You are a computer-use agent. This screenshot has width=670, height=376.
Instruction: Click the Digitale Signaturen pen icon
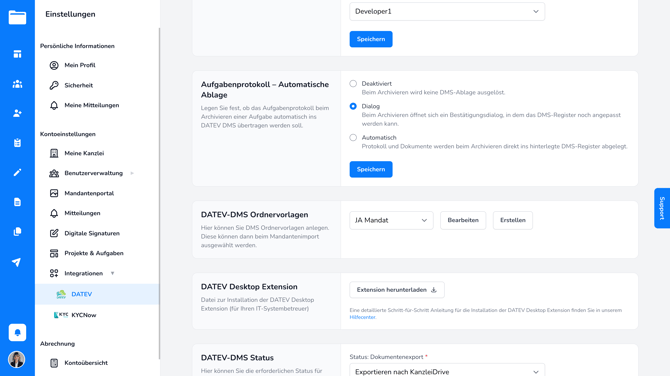54,233
